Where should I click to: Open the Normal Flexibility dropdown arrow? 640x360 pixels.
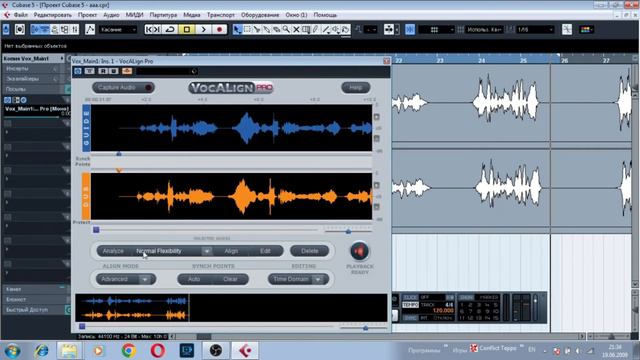tap(207, 251)
